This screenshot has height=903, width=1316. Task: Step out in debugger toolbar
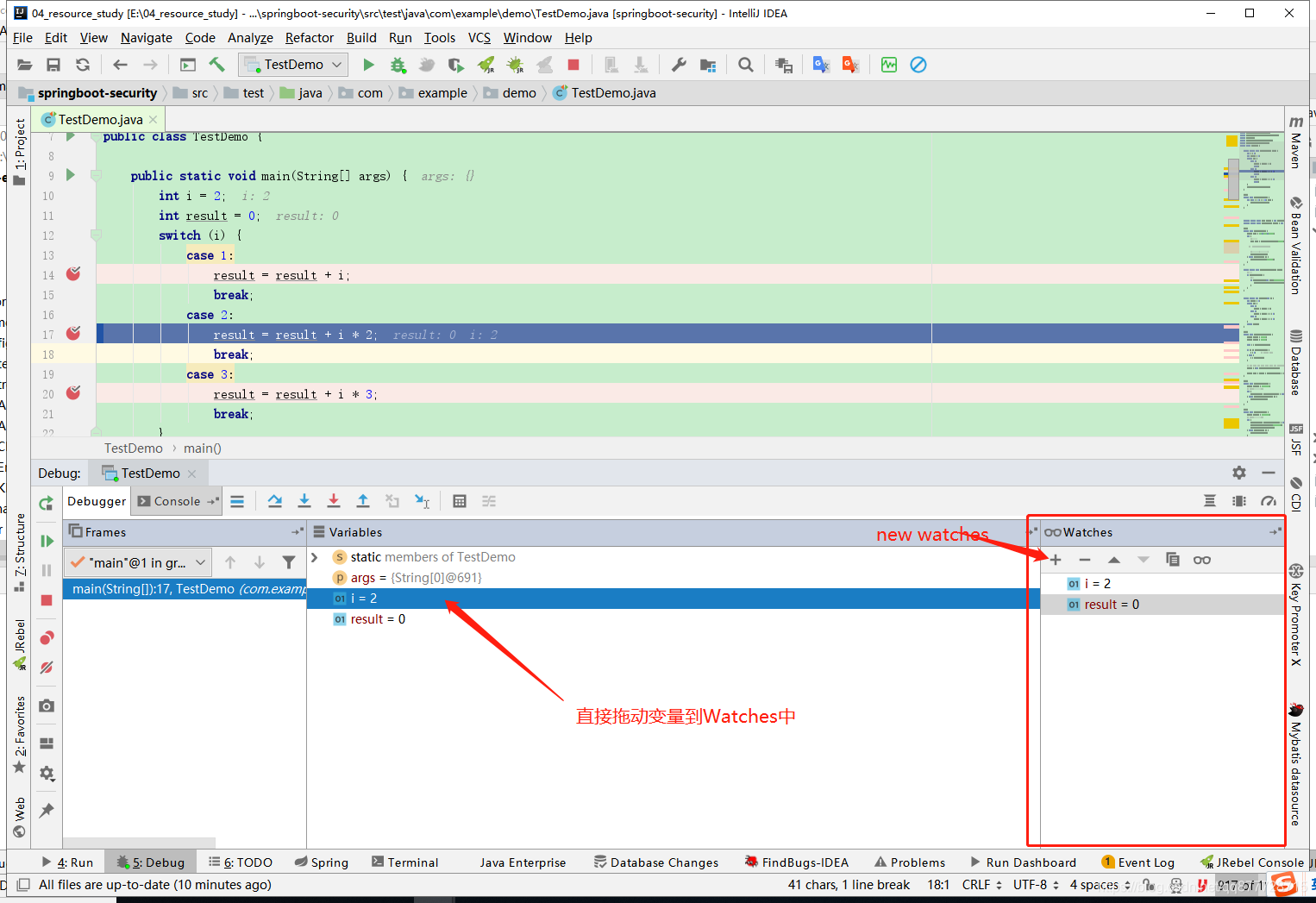(363, 501)
